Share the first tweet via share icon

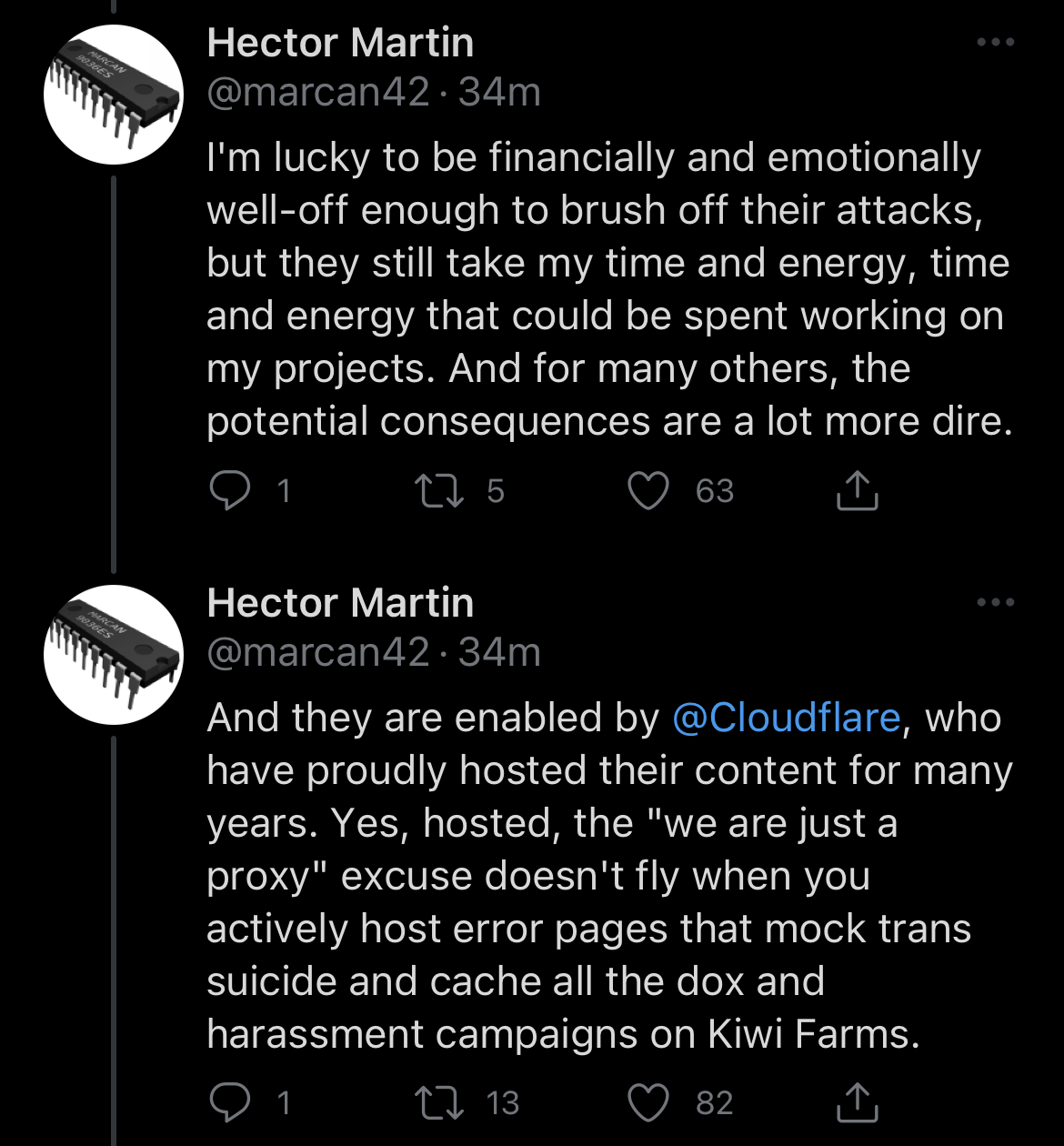pos(857,491)
